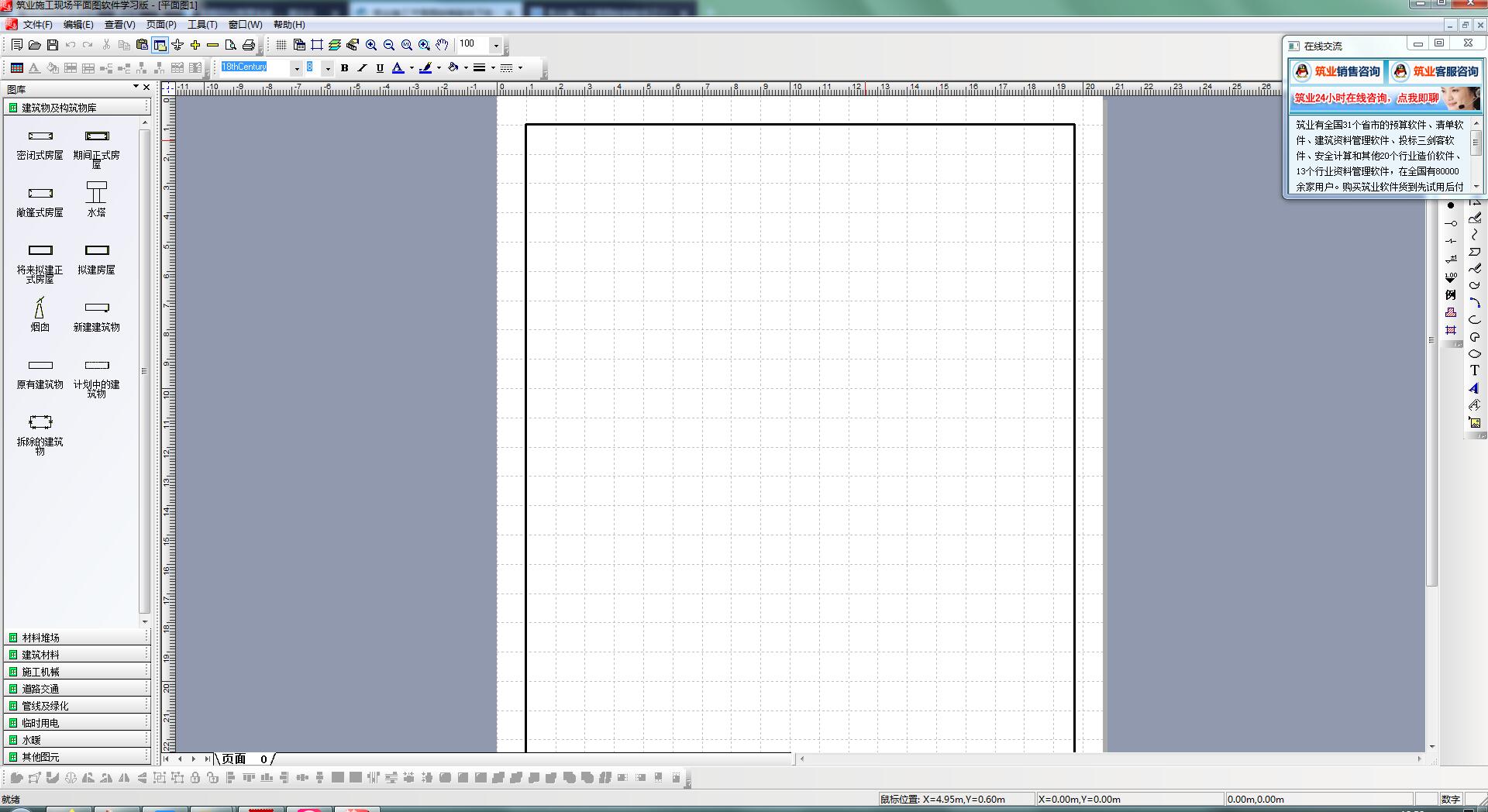Click the 筑业销售咨询 button
The height and width of the screenshot is (812, 1488).
[1337, 71]
